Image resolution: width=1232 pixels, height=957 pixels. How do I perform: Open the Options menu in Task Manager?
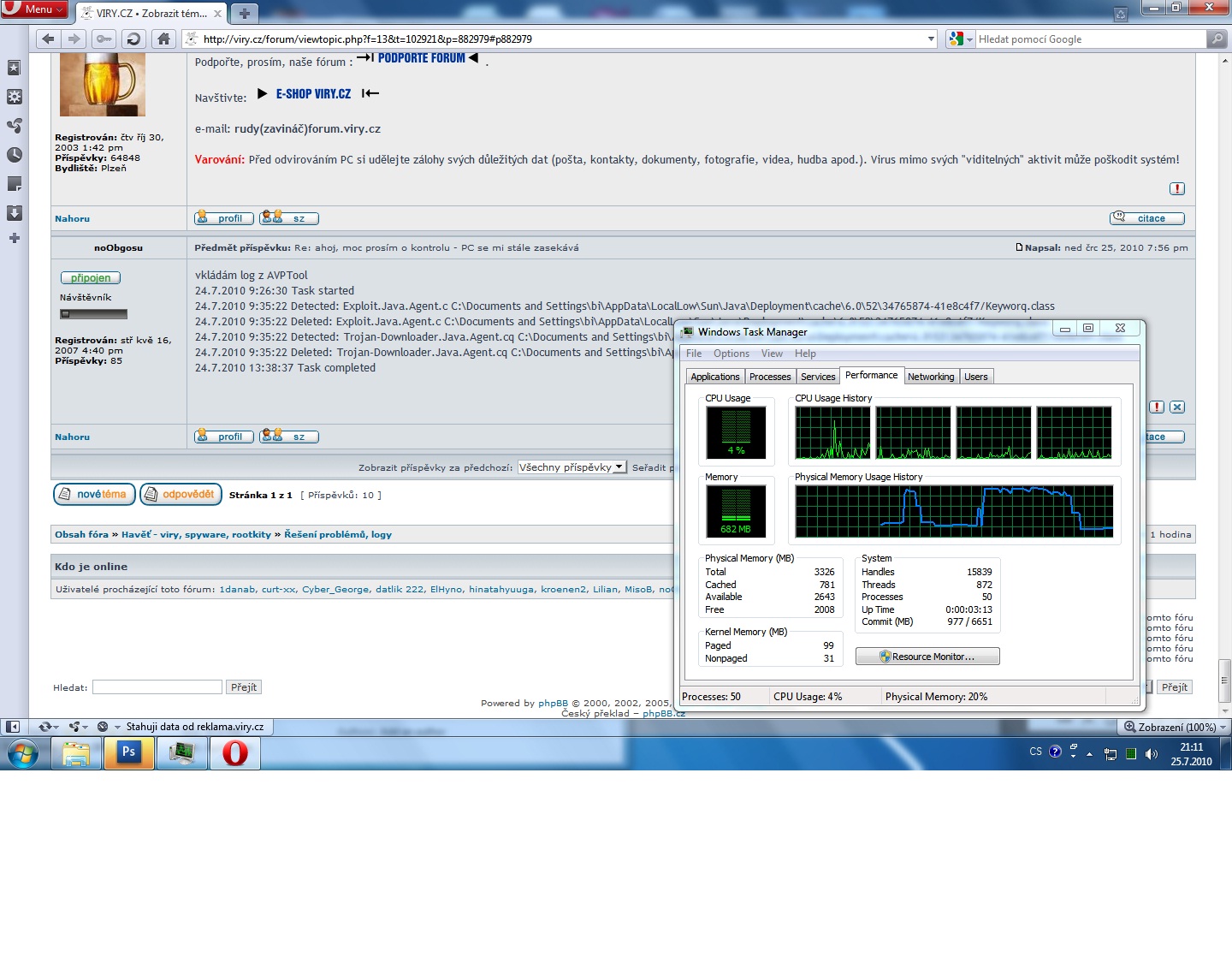click(731, 354)
